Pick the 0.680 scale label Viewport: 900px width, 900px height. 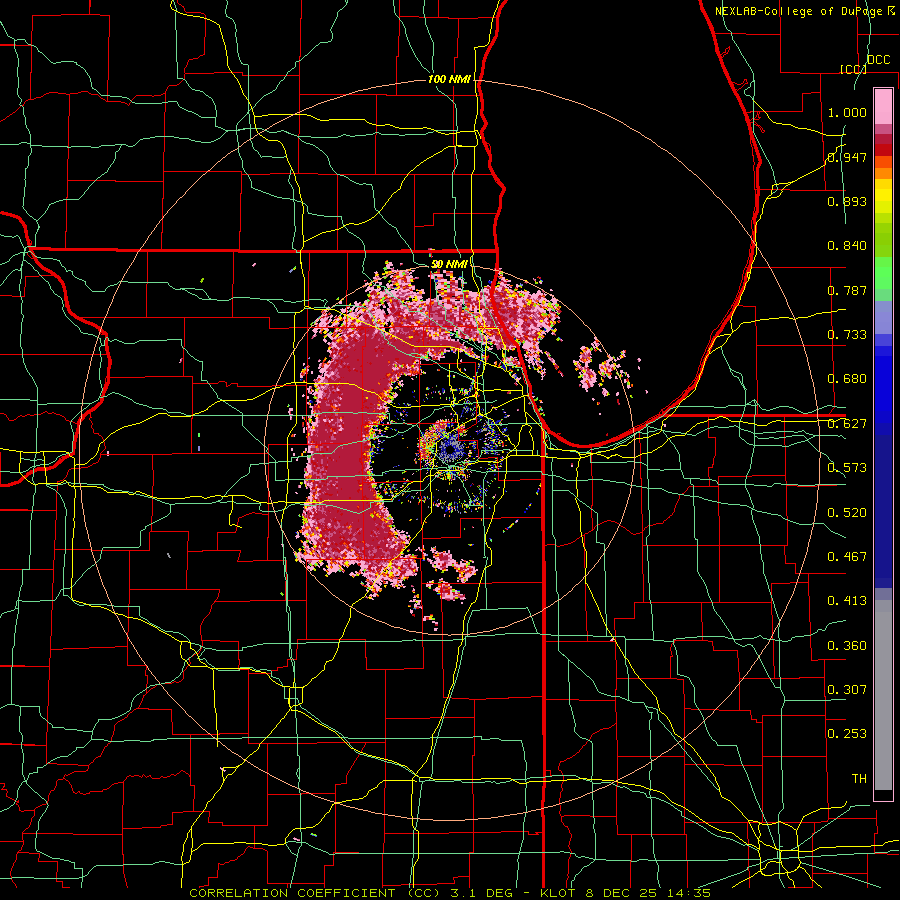point(847,379)
